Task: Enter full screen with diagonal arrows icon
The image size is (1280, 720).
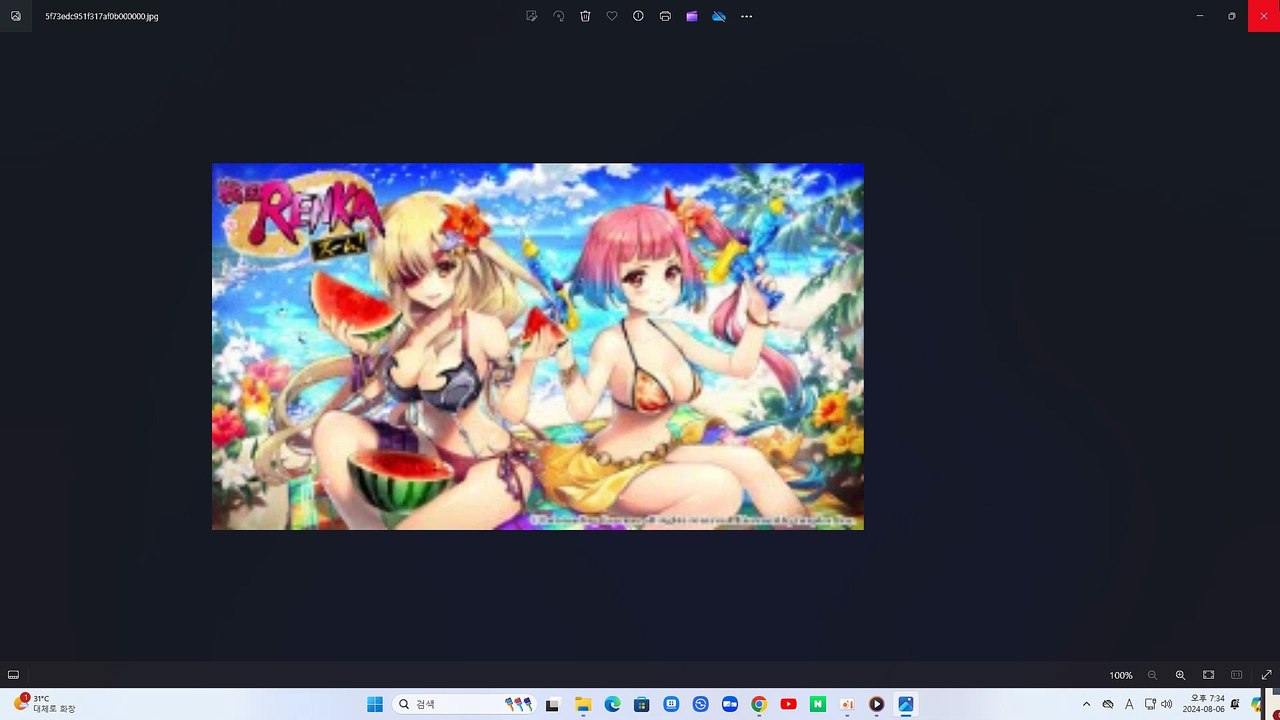Action: (1266, 675)
